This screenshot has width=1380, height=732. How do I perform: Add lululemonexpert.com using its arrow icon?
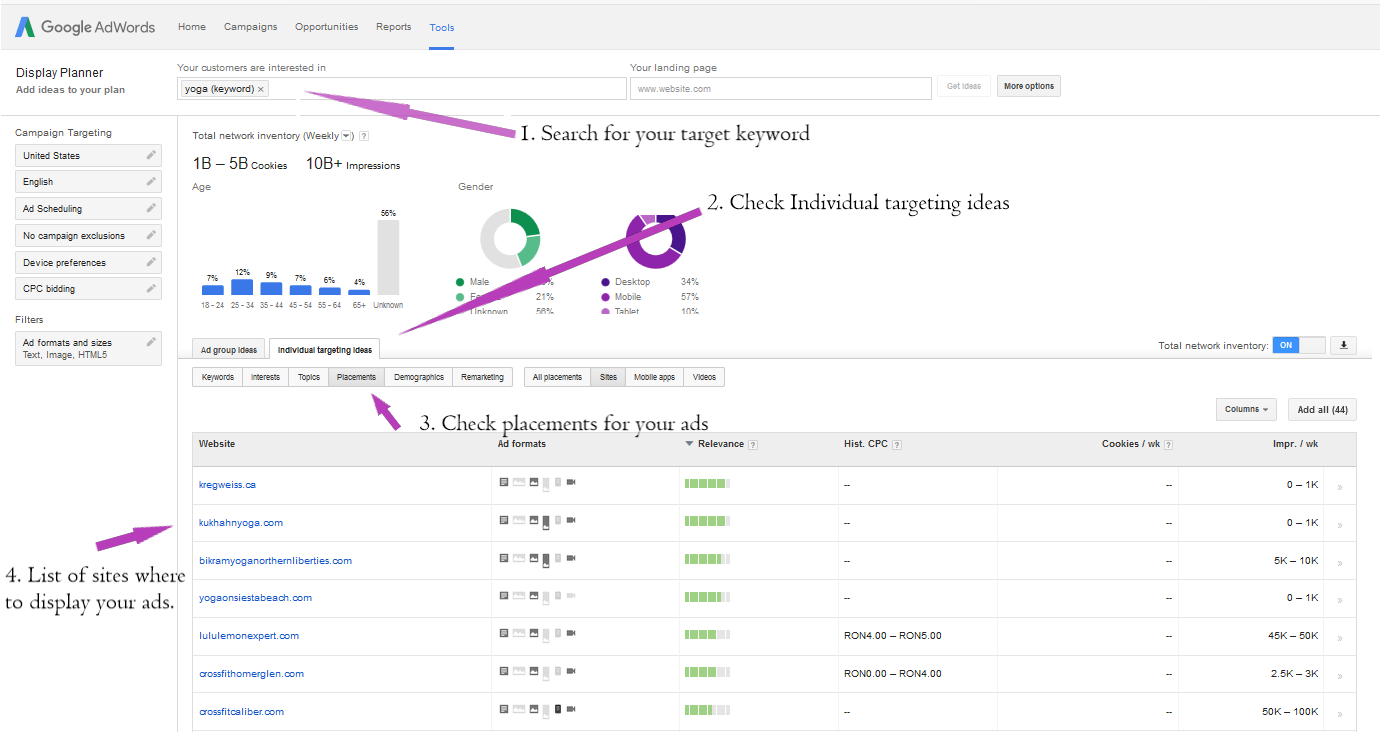point(1340,638)
